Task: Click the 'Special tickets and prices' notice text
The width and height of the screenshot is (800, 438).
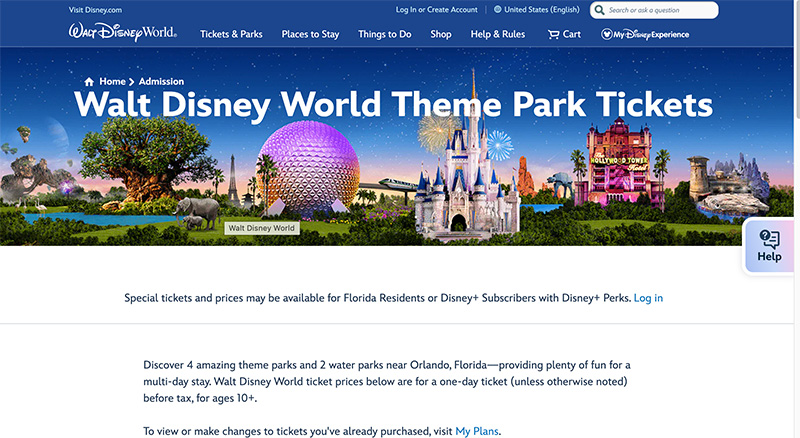Action: click(378, 298)
